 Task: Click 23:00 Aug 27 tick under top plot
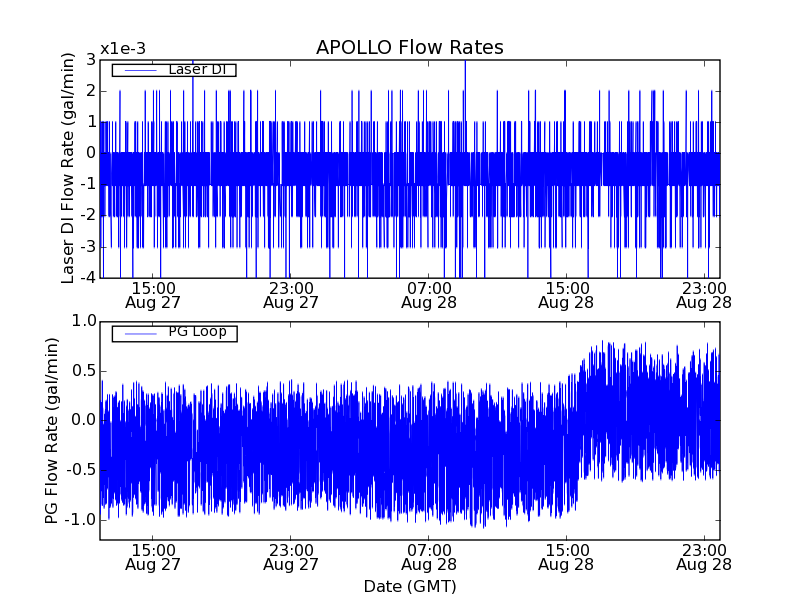tap(291, 294)
